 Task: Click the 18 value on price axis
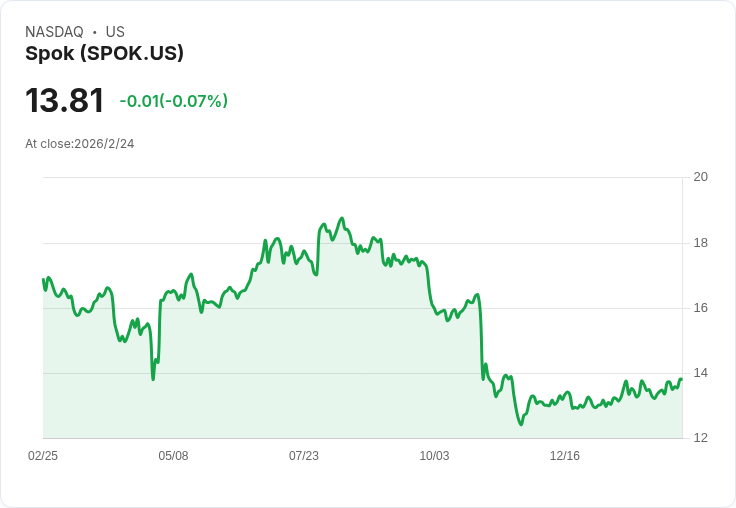701,243
